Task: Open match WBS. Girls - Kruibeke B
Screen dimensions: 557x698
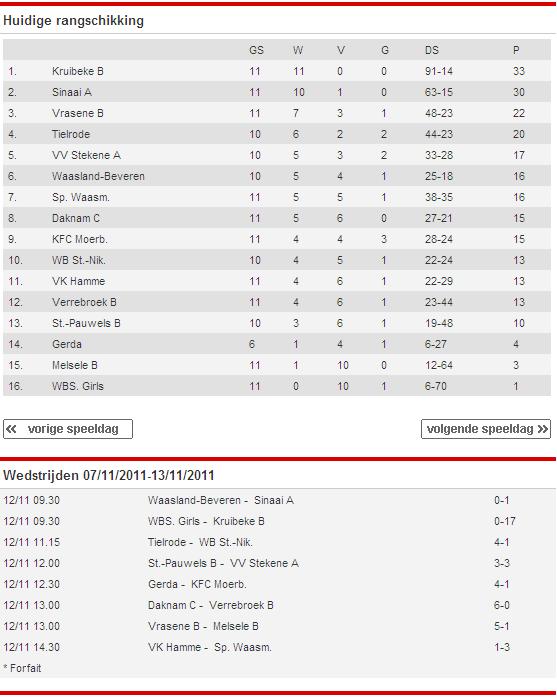Action: (206, 521)
